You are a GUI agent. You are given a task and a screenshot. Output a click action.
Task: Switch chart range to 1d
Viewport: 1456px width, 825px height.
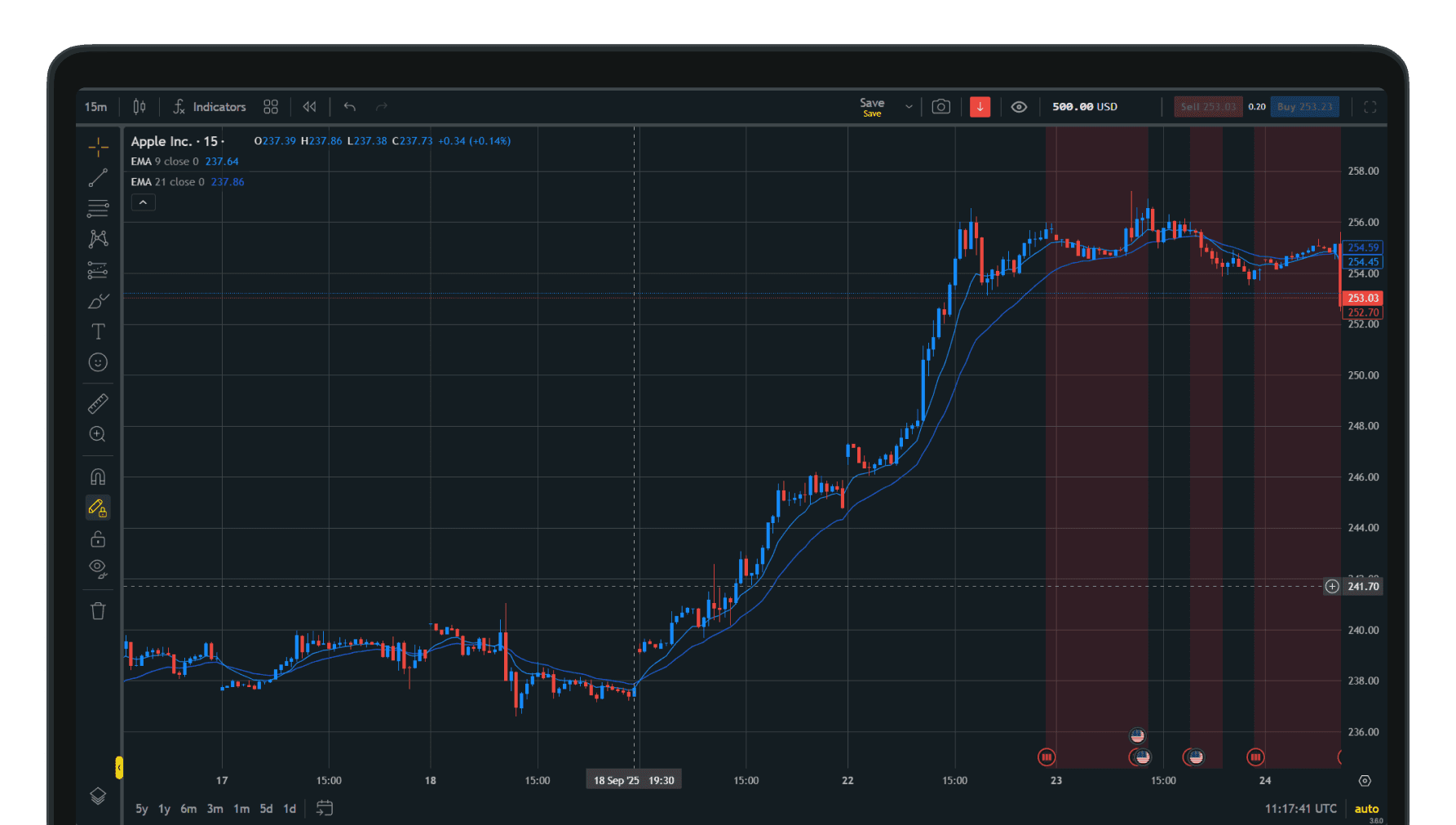[x=289, y=808]
